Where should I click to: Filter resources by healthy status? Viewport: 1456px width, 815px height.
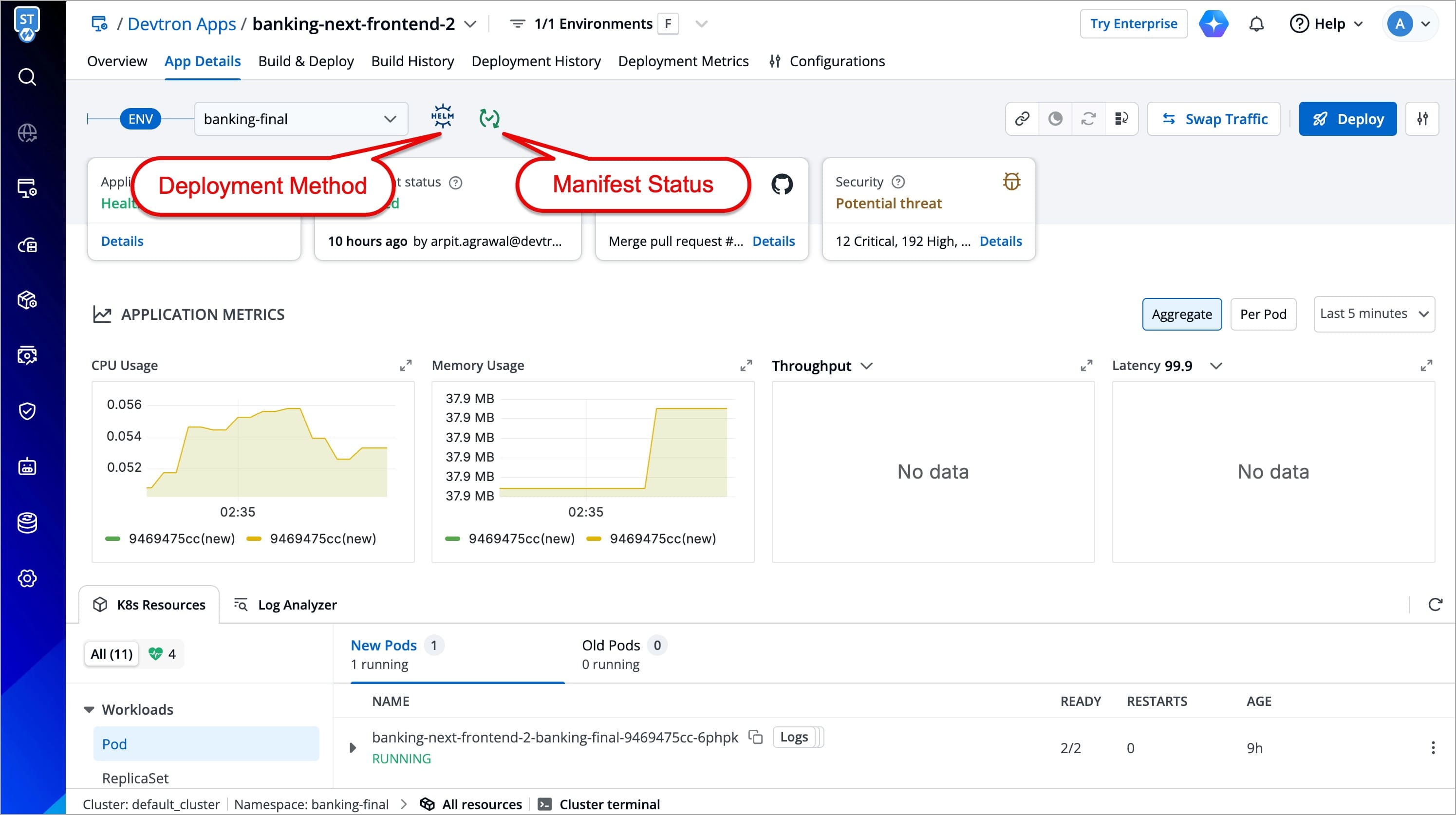click(x=162, y=654)
